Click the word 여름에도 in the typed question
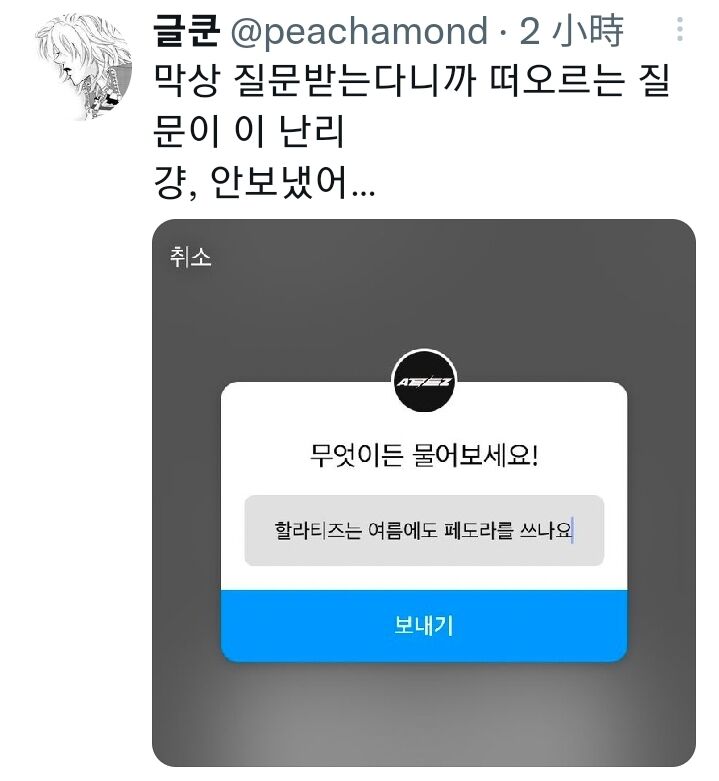Image resolution: width=719 pixels, height=781 pixels. [402, 530]
